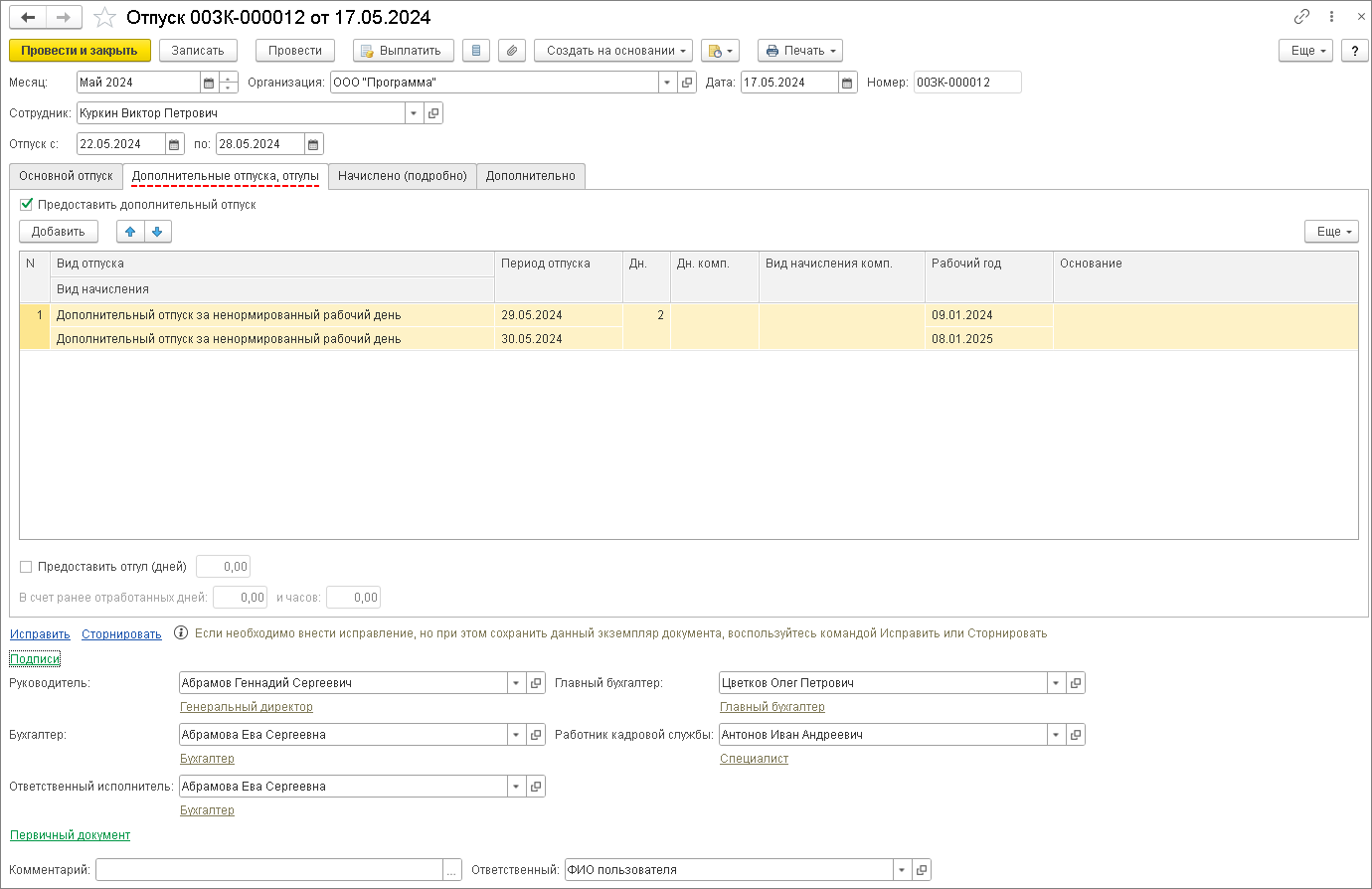Viewport: 1372px width, 889px height.
Task: Step the Месяц value with spinner
Action: (x=229, y=83)
